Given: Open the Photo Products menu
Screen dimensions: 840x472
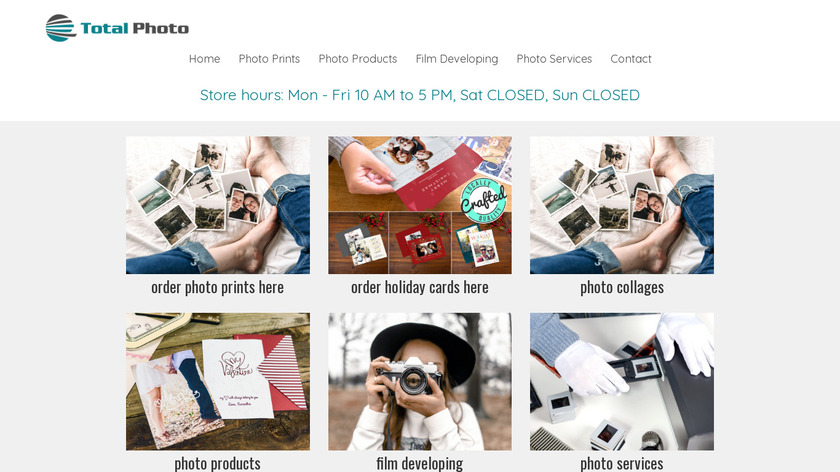Looking at the screenshot, I should point(358,59).
